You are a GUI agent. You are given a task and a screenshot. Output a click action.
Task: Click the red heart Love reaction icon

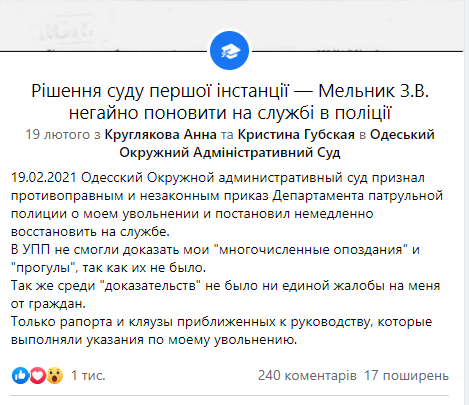point(38,375)
